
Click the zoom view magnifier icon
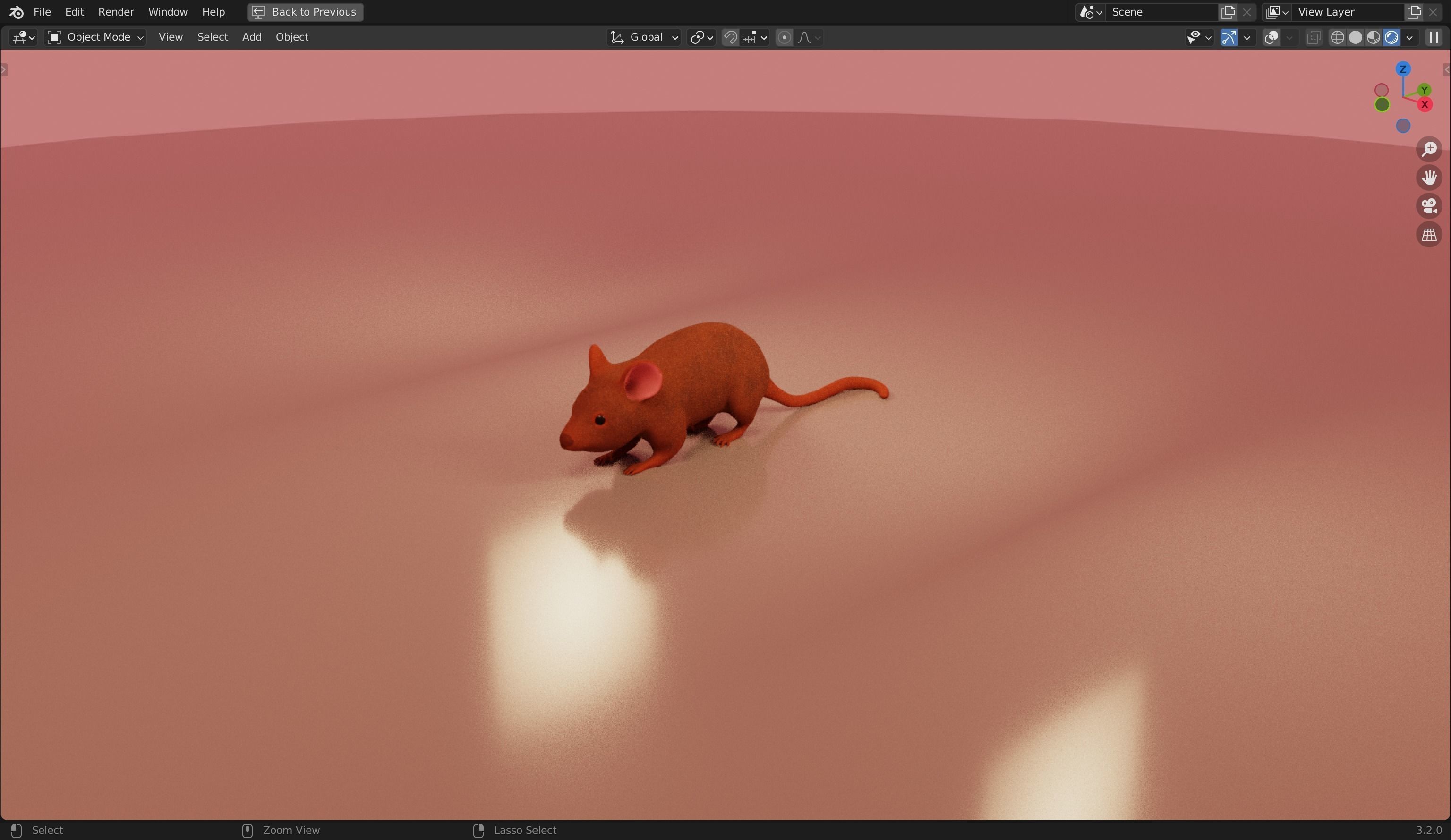click(1429, 149)
